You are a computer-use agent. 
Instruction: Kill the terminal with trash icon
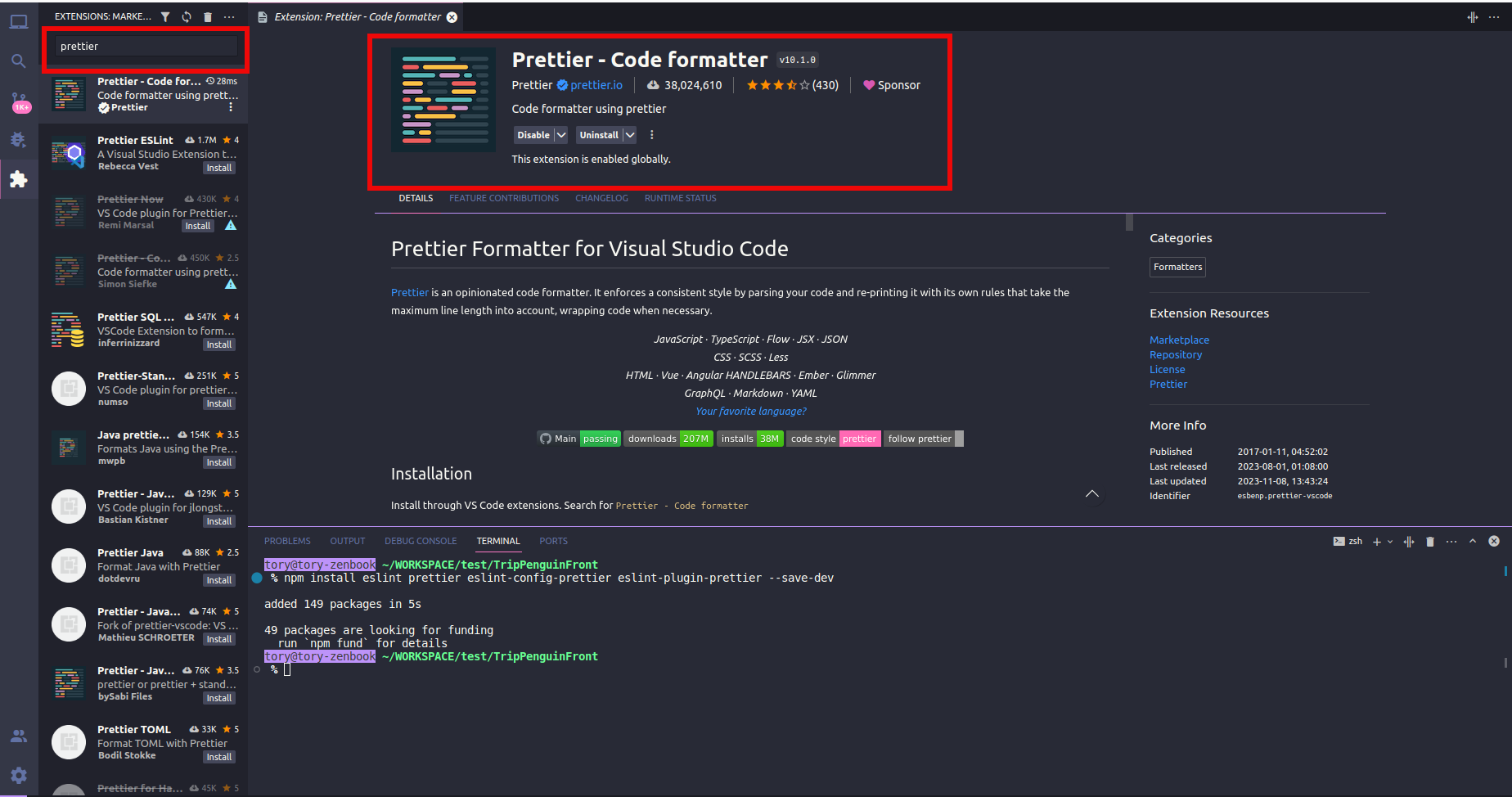pyautogui.click(x=1430, y=541)
